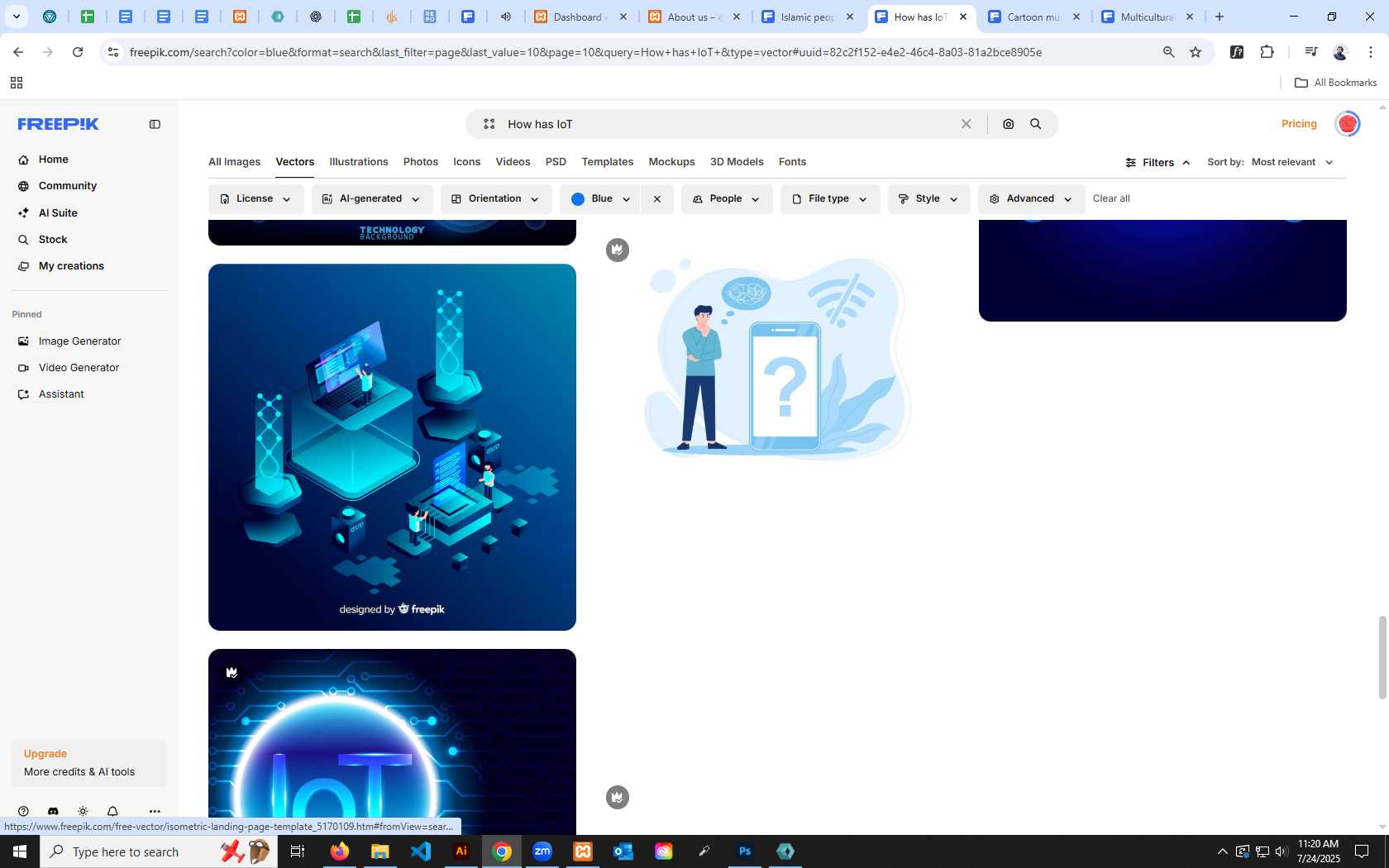Switch to the All Images tab

pyautogui.click(x=234, y=162)
